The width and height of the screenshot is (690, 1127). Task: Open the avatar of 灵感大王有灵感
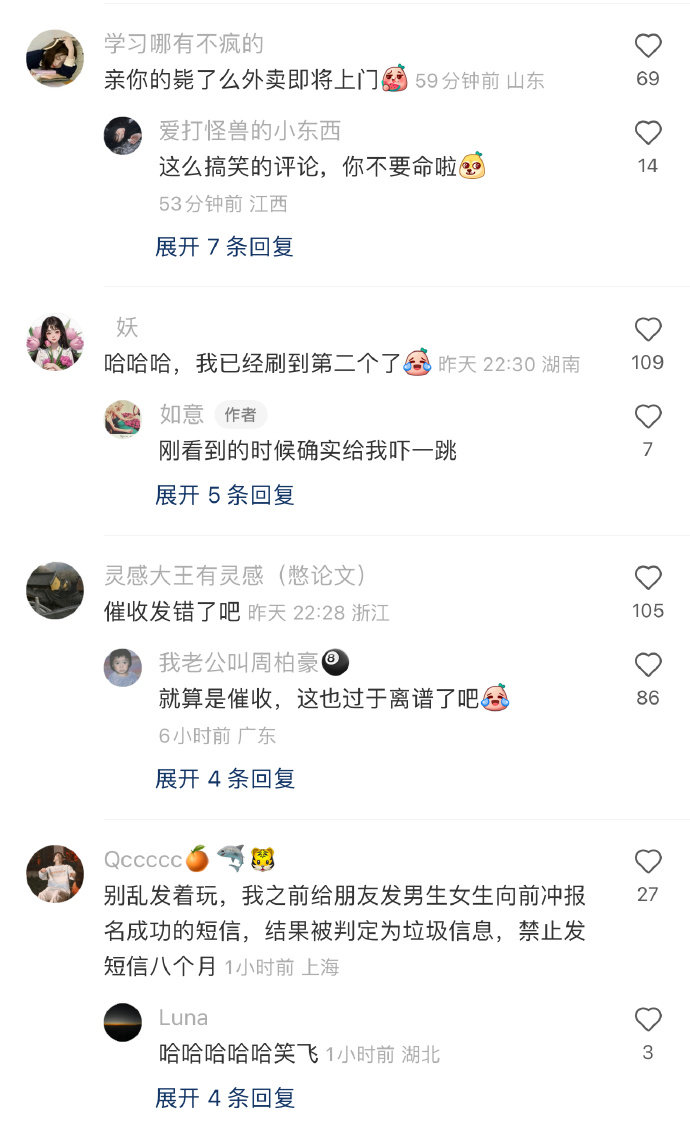click(55, 590)
